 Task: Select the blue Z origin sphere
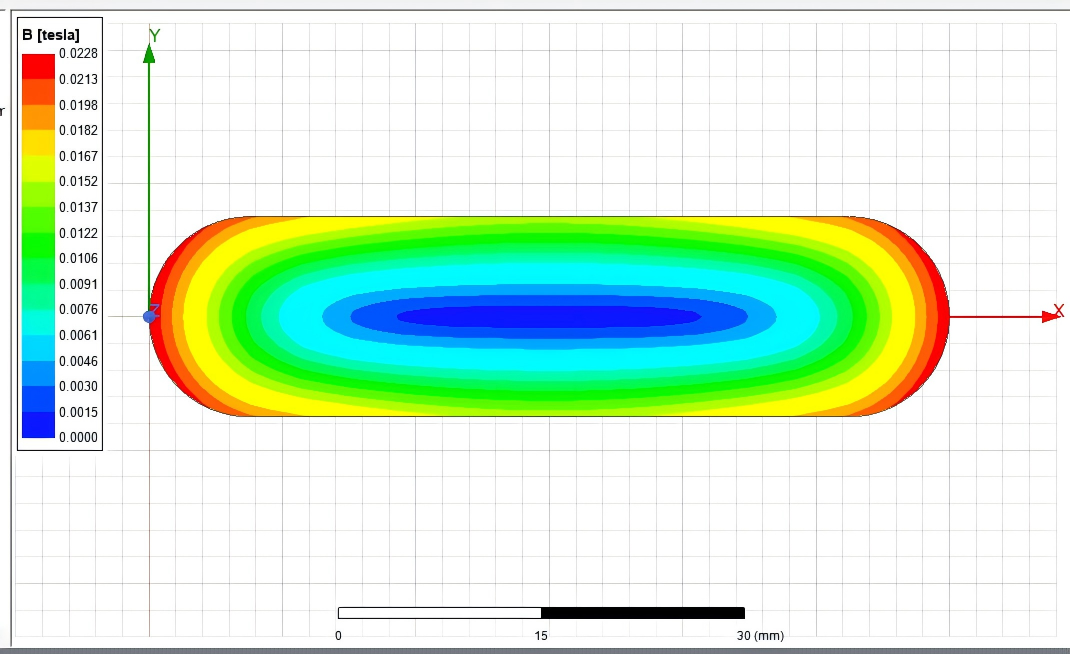(150, 316)
